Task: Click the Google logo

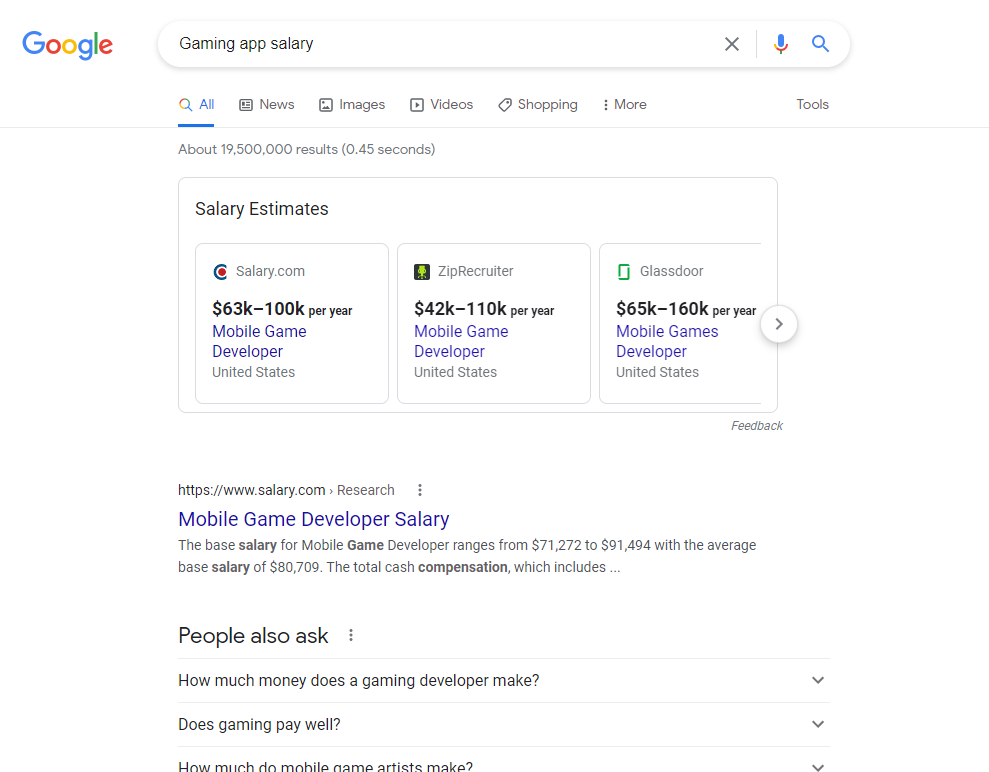Action: point(67,45)
